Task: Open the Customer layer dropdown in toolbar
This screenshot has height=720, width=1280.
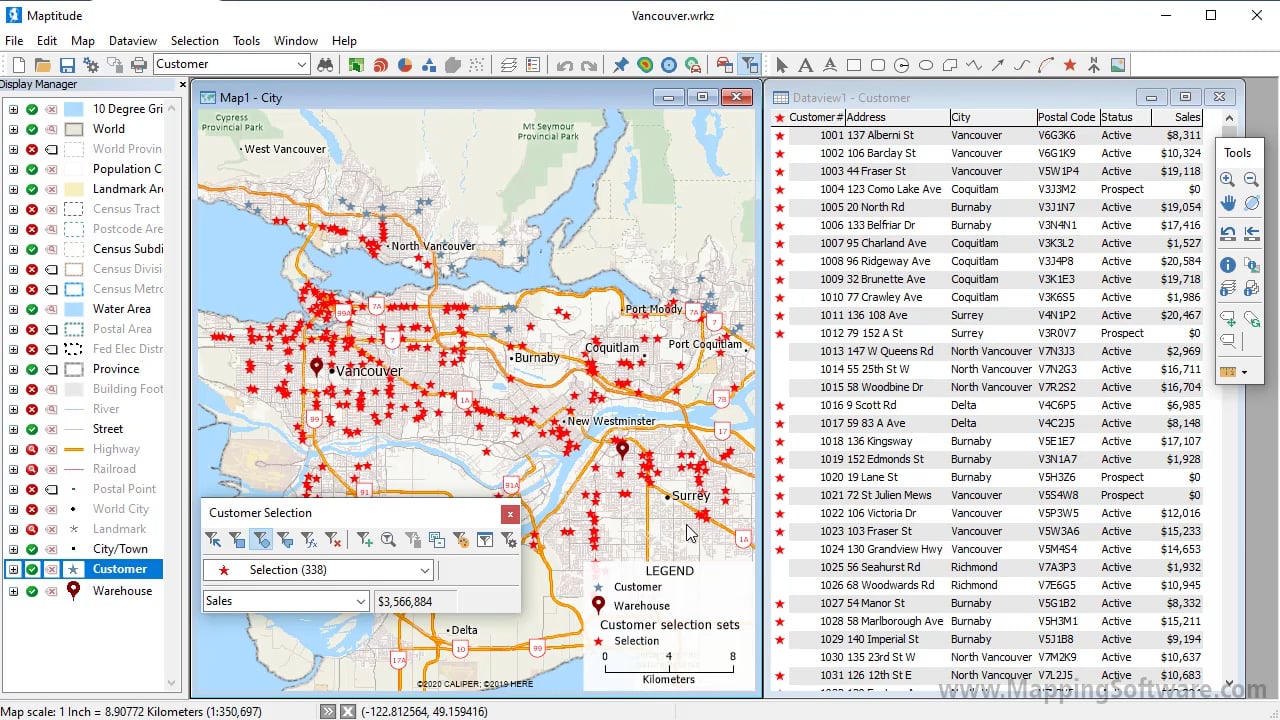Action: tap(302, 65)
